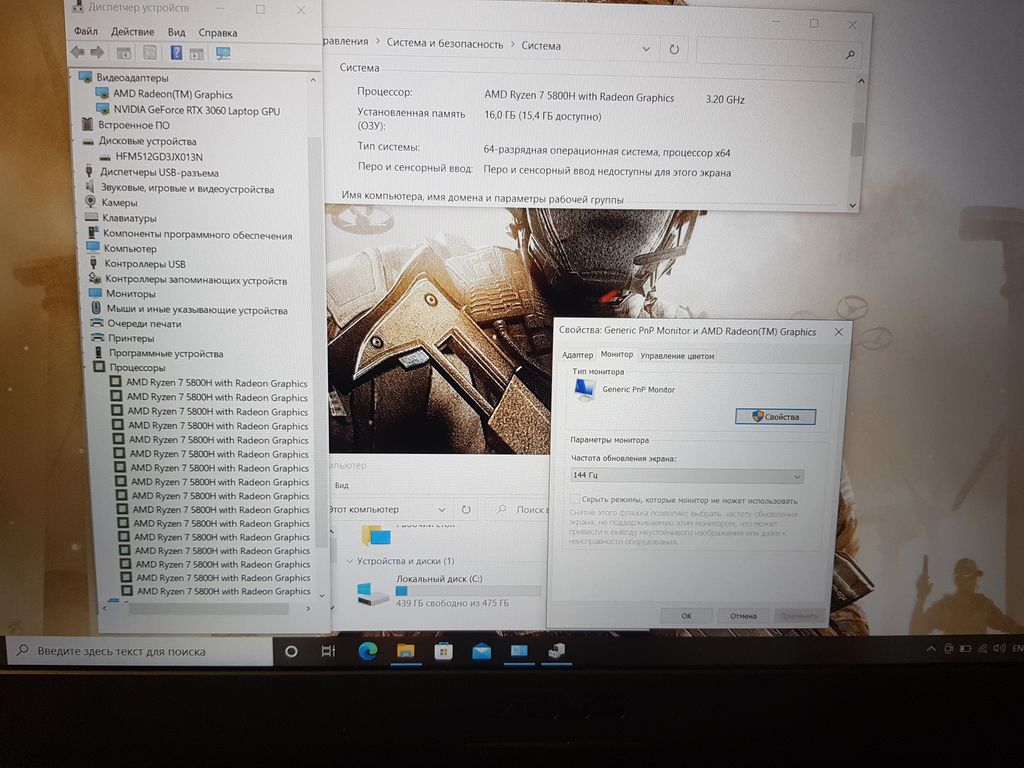The width and height of the screenshot is (1024, 768).
Task: Click the Task View taskbar button
Action: (328, 651)
